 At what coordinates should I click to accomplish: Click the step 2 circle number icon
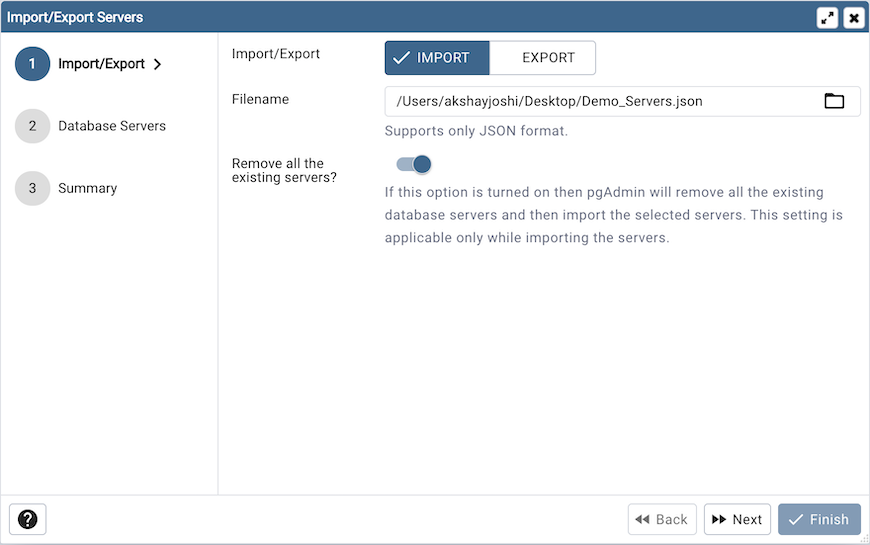[32, 126]
